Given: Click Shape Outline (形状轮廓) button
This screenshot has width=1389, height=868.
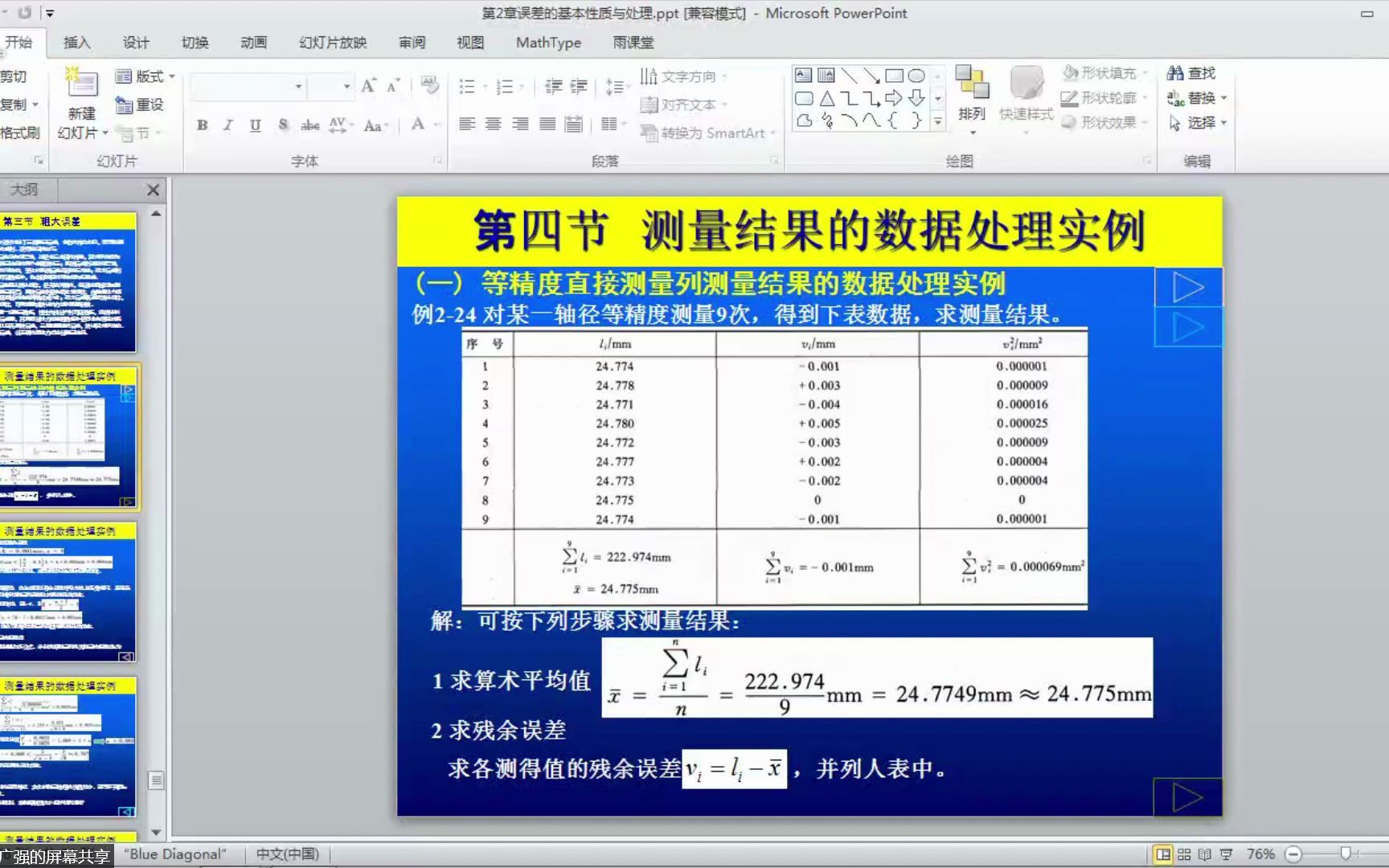Looking at the screenshot, I should tap(1105, 98).
